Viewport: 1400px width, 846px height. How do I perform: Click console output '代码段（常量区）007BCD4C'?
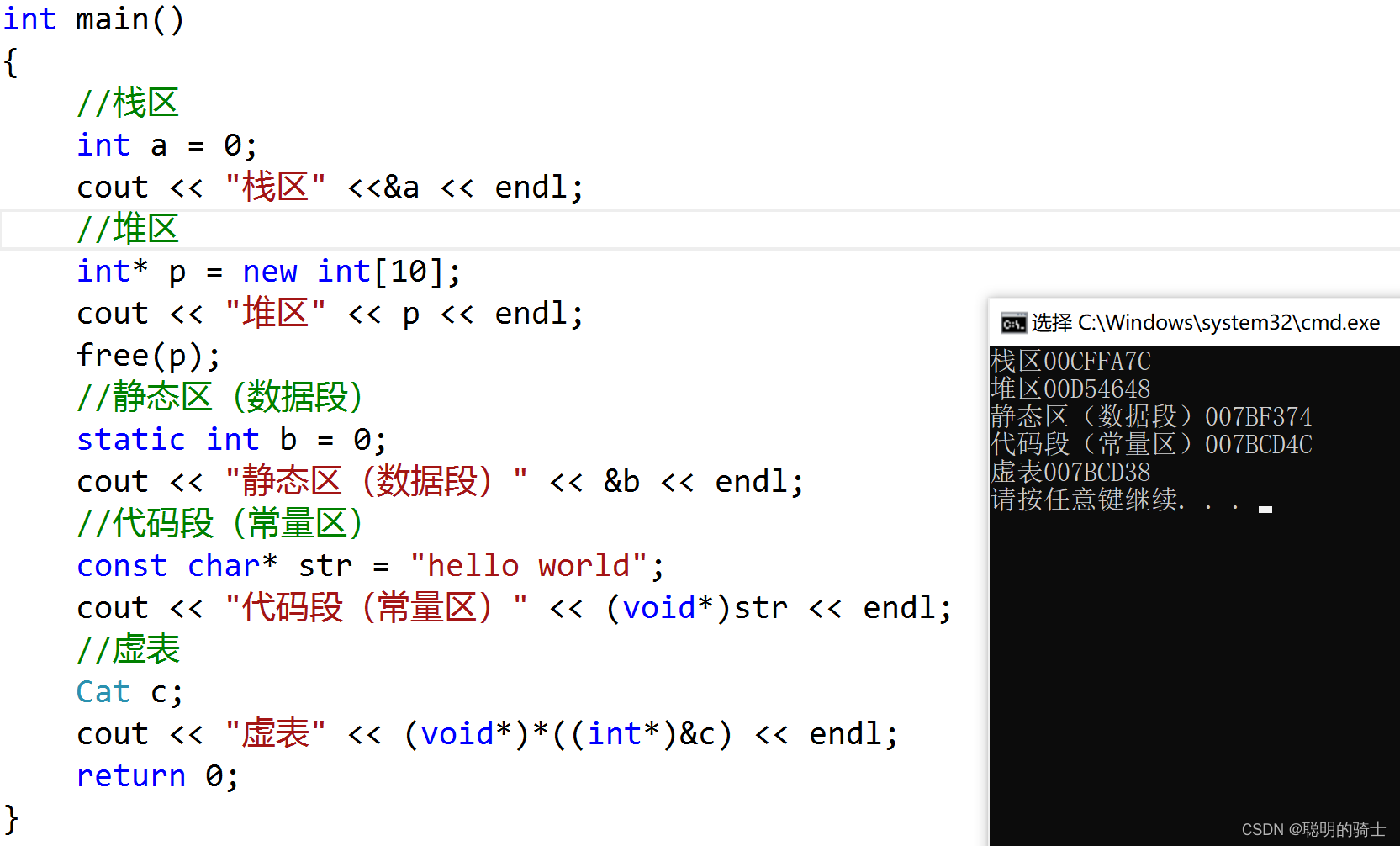click(1151, 445)
